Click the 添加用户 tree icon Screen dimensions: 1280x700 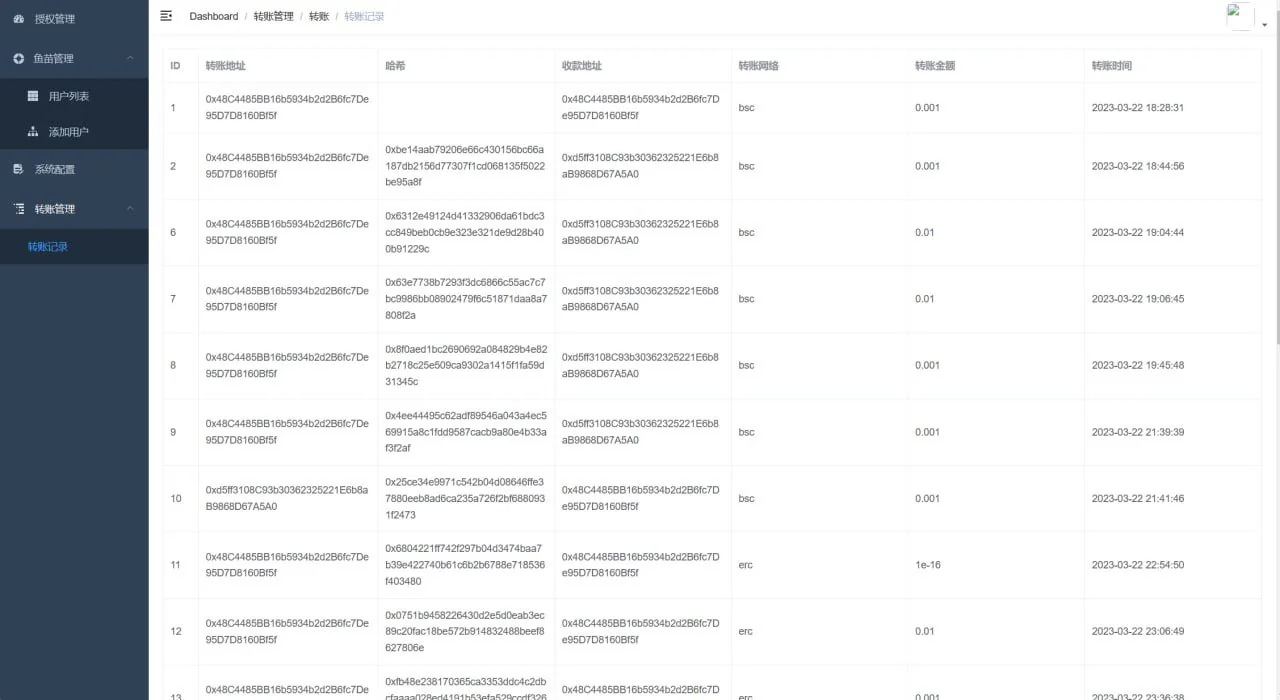[x=33, y=132]
